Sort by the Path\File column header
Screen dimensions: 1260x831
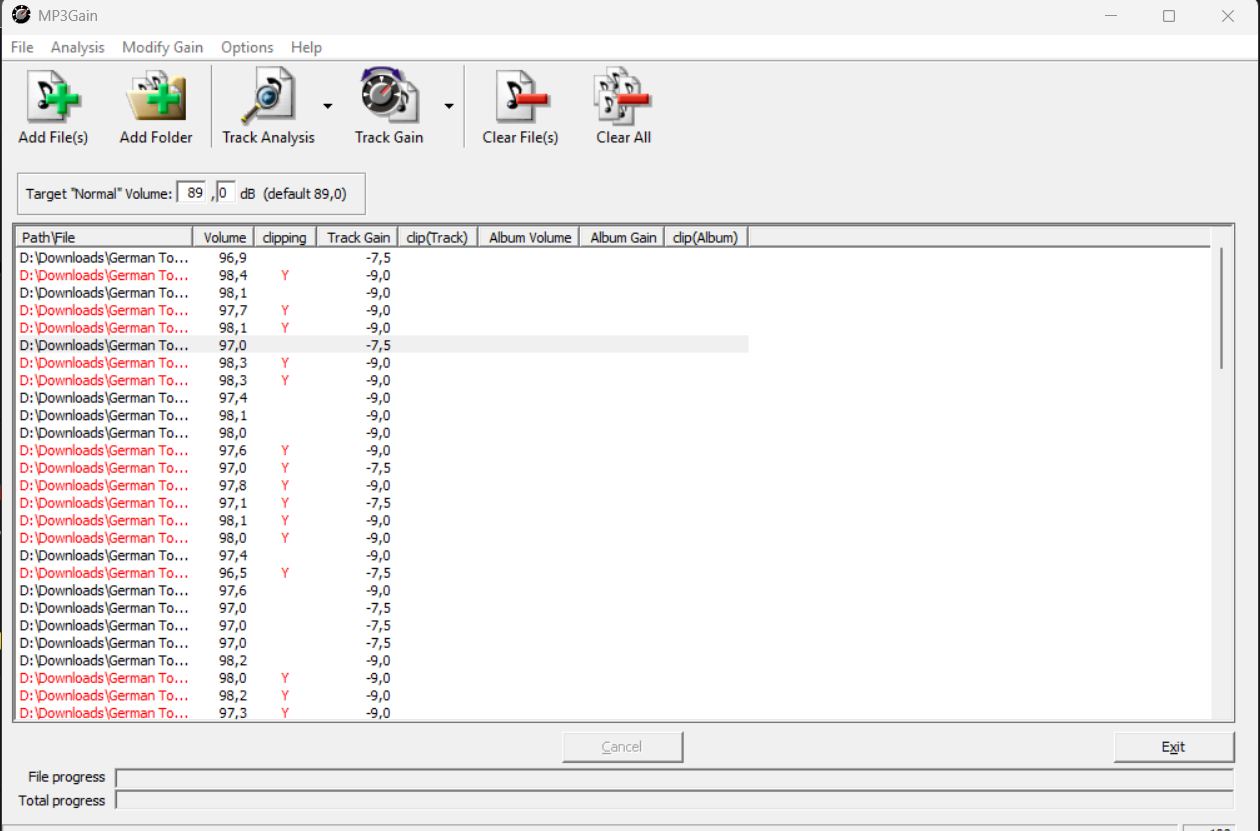click(x=103, y=237)
